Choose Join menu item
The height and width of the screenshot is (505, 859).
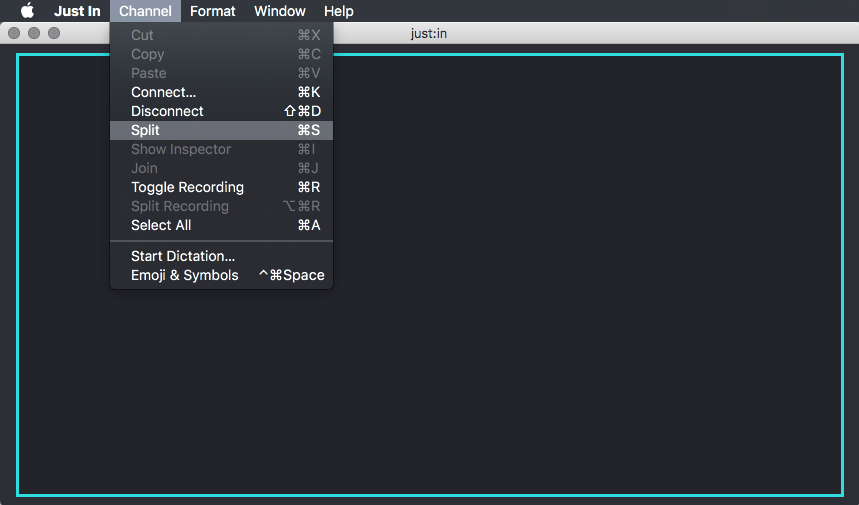click(x=221, y=168)
